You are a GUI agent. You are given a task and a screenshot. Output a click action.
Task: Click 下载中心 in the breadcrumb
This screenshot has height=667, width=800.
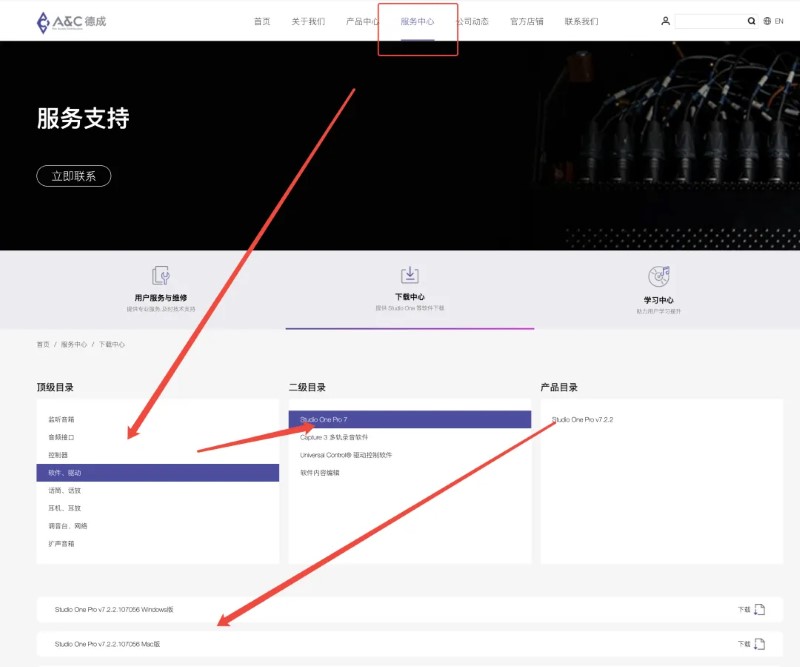(x=112, y=344)
